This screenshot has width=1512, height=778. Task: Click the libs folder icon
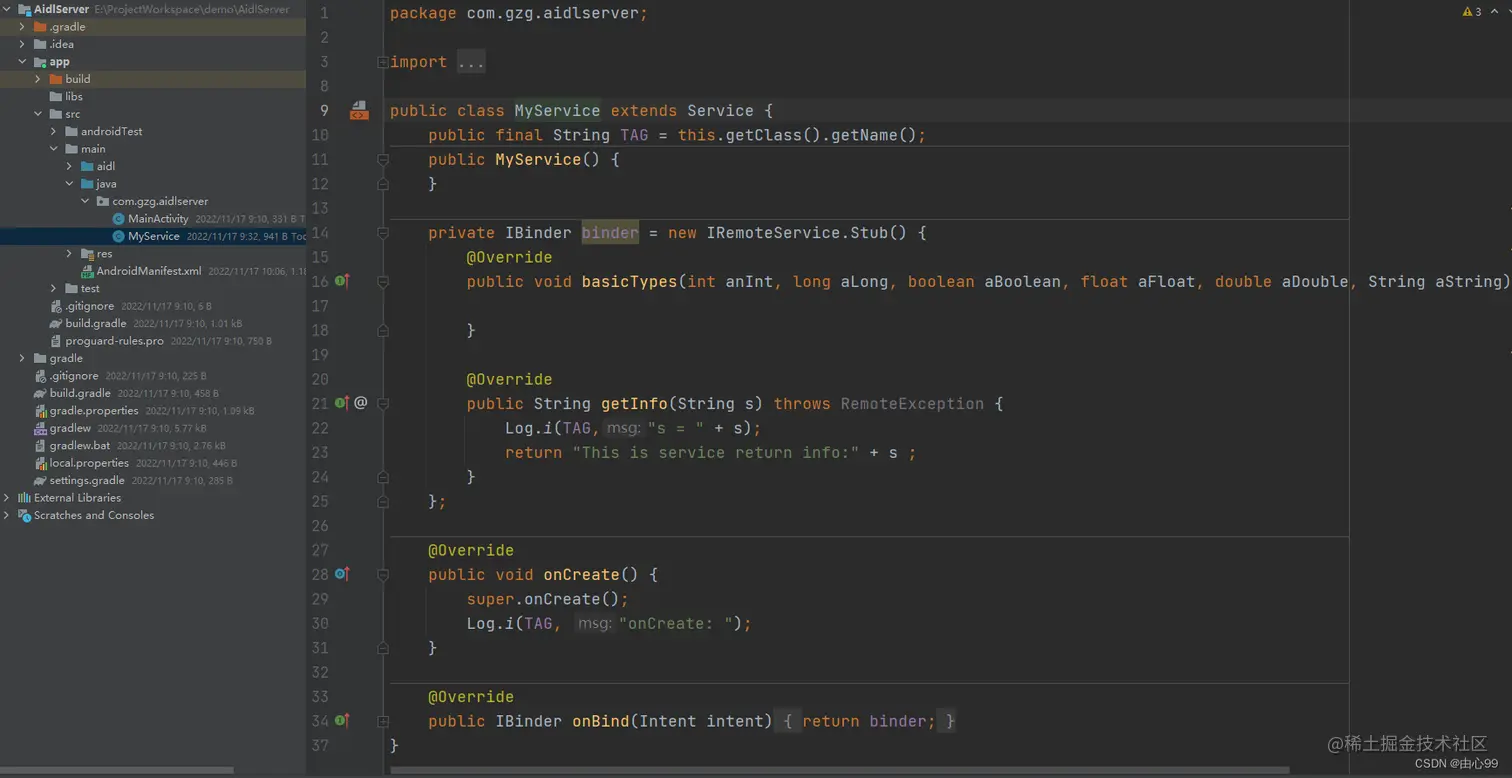[x=56, y=97]
